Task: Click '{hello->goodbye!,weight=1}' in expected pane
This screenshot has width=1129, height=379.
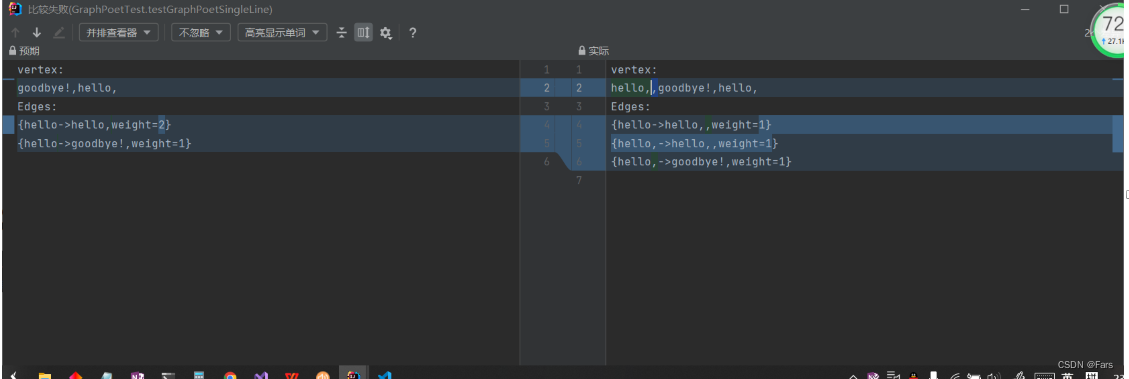Action: (x=104, y=143)
